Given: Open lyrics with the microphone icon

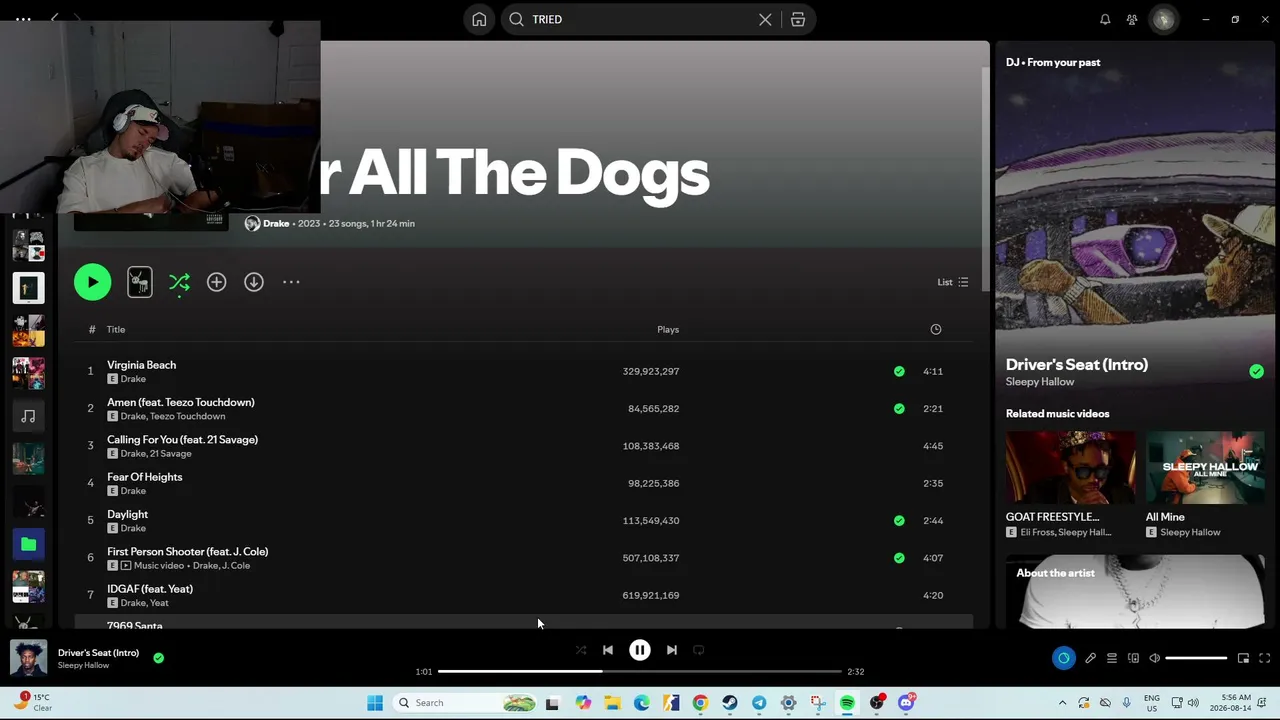Looking at the screenshot, I should tap(1090, 658).
